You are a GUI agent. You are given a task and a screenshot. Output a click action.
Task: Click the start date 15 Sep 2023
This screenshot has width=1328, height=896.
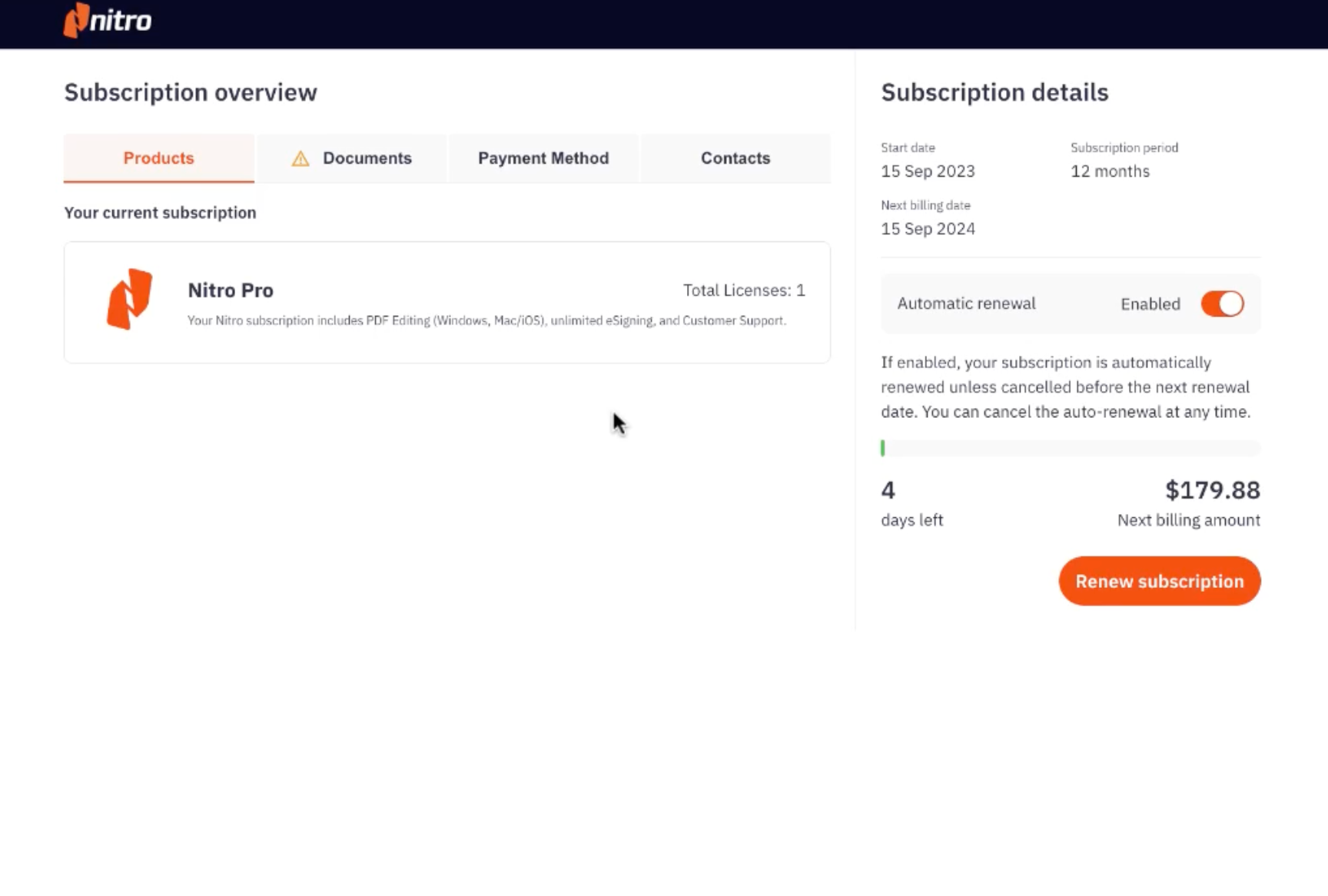(928, 171)
